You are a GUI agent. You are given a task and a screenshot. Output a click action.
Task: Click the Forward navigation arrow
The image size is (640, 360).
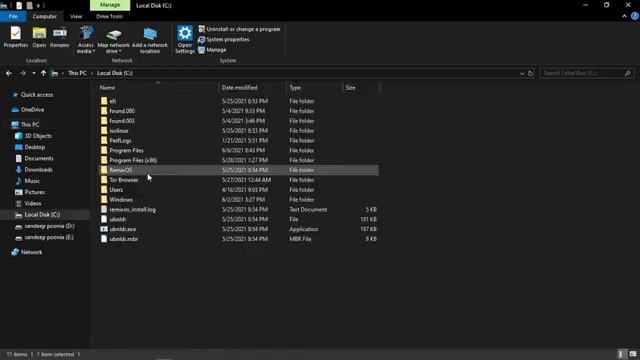(x=23, y=73)
